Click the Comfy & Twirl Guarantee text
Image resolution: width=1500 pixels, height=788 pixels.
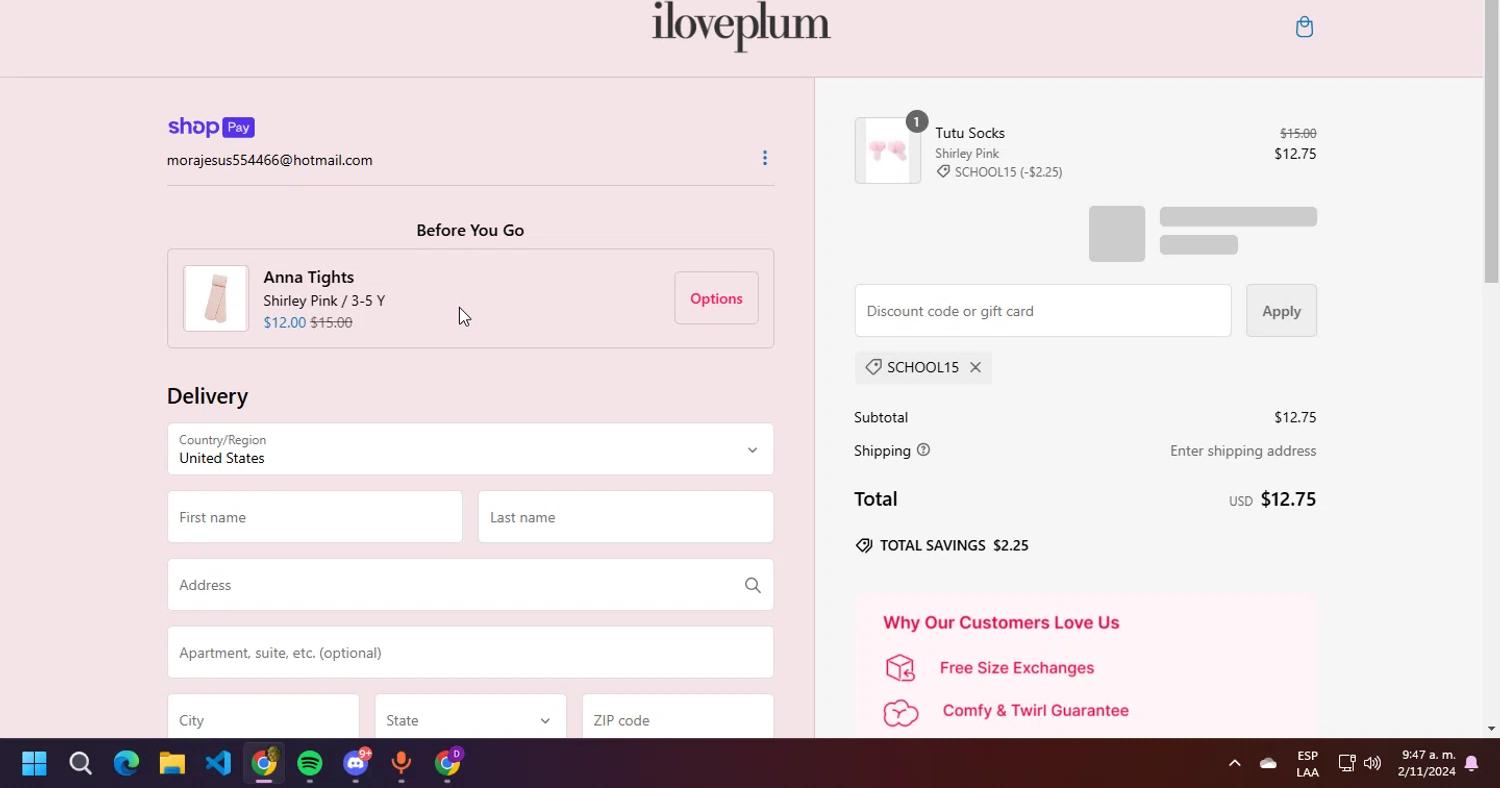click(x=1036, y=711)
